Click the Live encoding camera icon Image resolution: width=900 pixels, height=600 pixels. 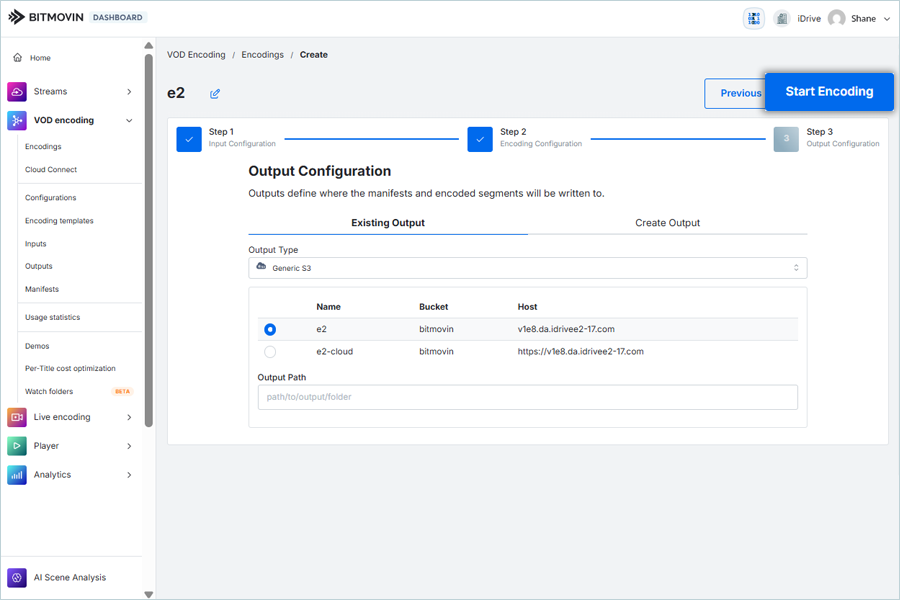(x=17, y=417)
